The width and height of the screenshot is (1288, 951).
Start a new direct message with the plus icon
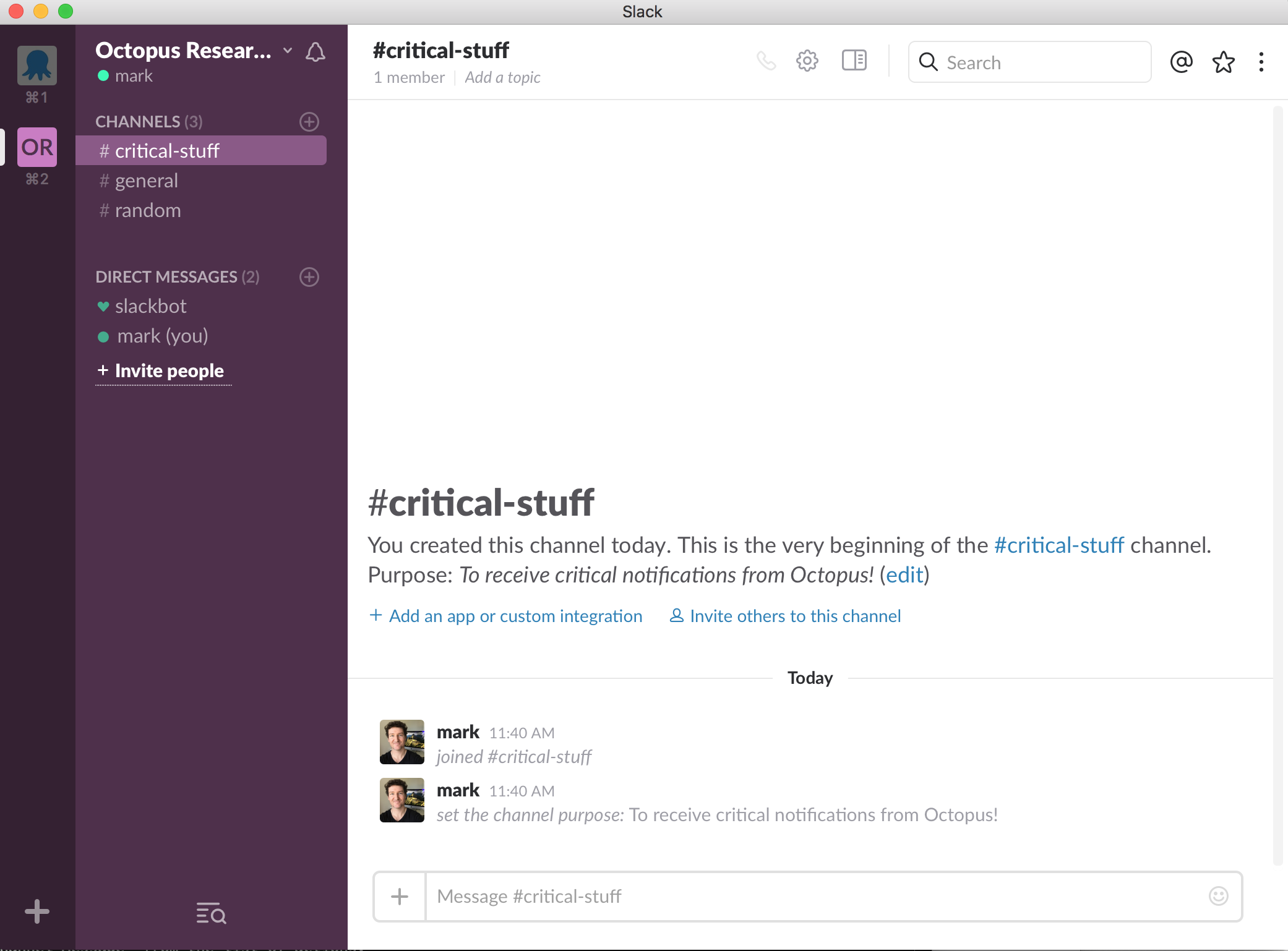tap(309, 277)
